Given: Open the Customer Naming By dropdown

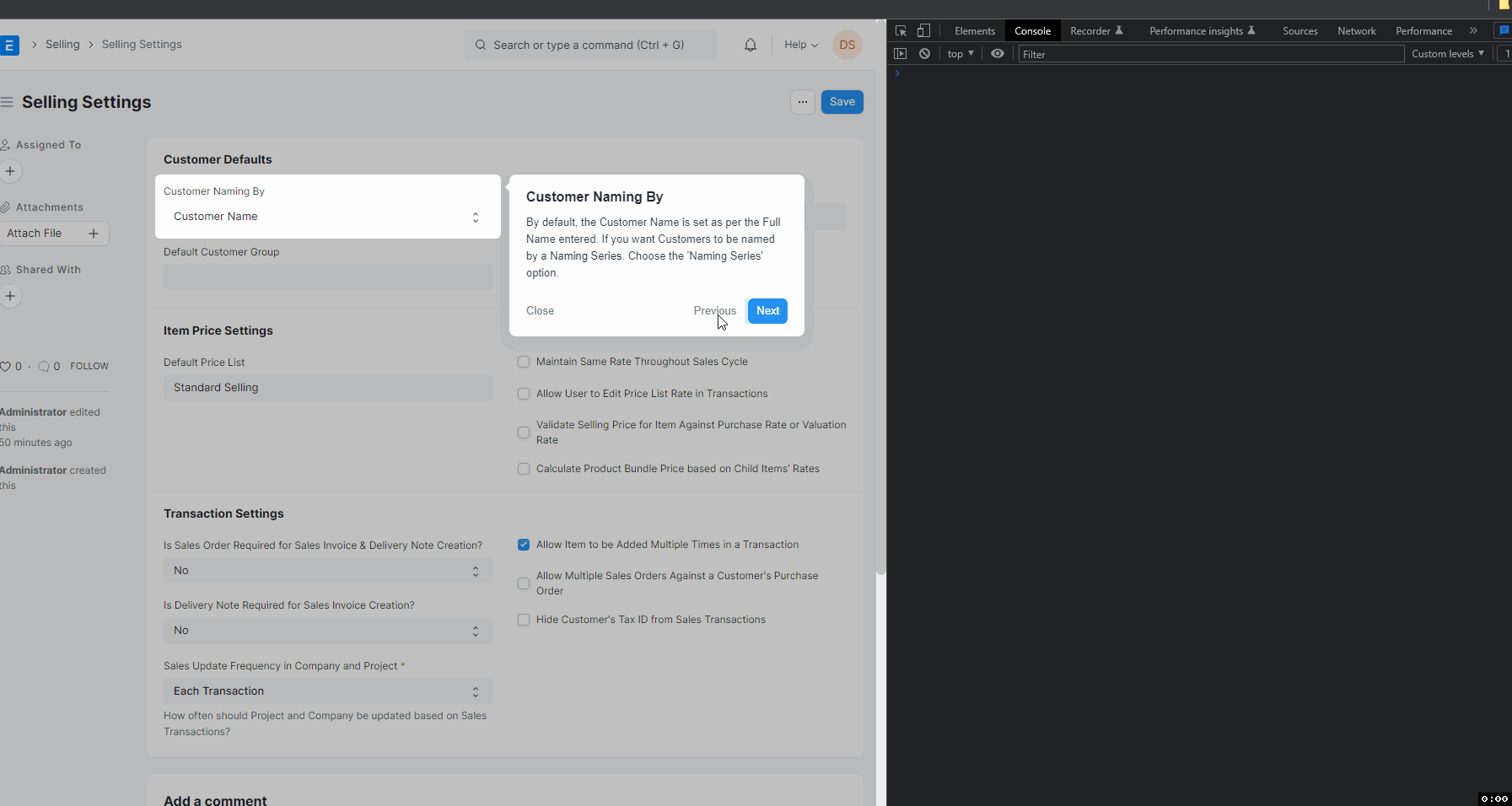Looking at the screenshot, I should coord(328,217).
